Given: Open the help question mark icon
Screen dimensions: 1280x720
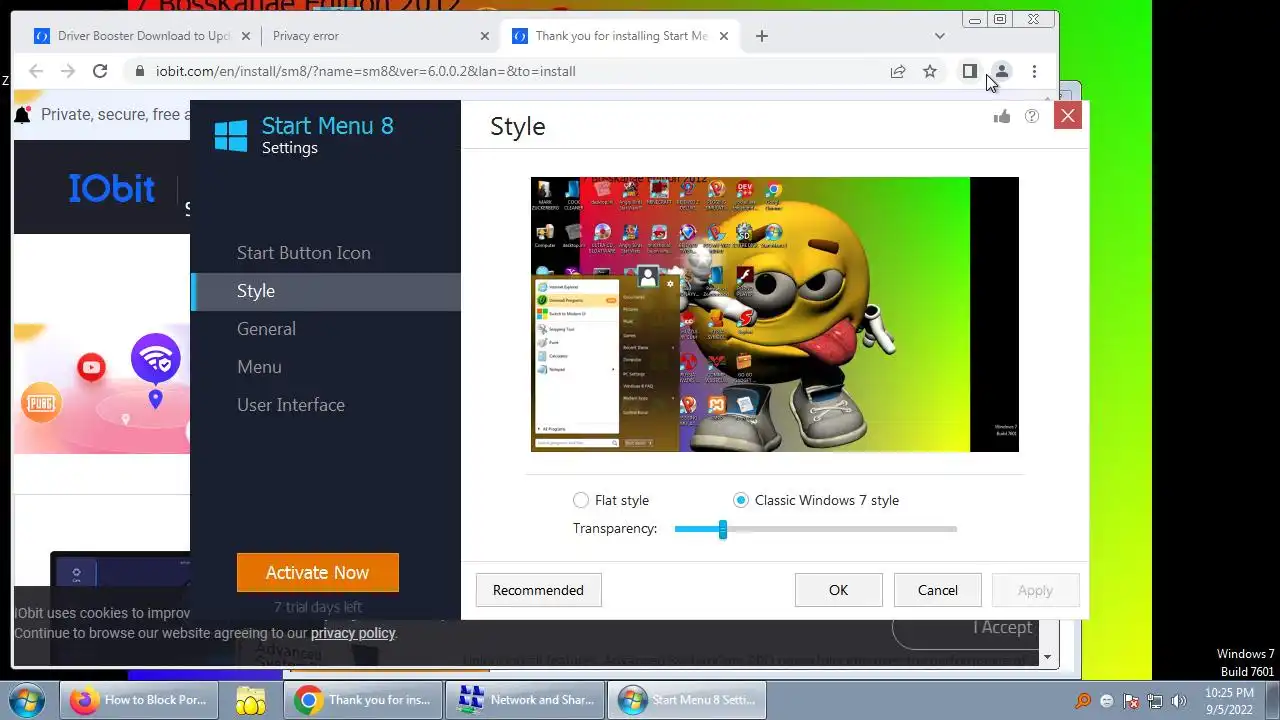Looking at the screenshot, I should click(1032, 117).
